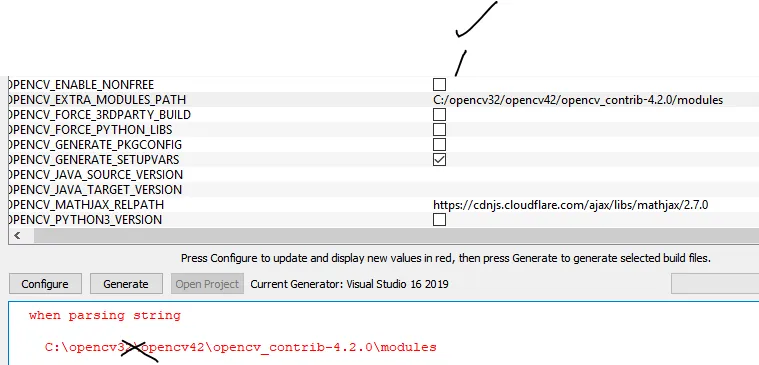Screen dimensions: 759x365
Task: Click the progress bar beside Current Generator
Action: click(x=715, y=284)
